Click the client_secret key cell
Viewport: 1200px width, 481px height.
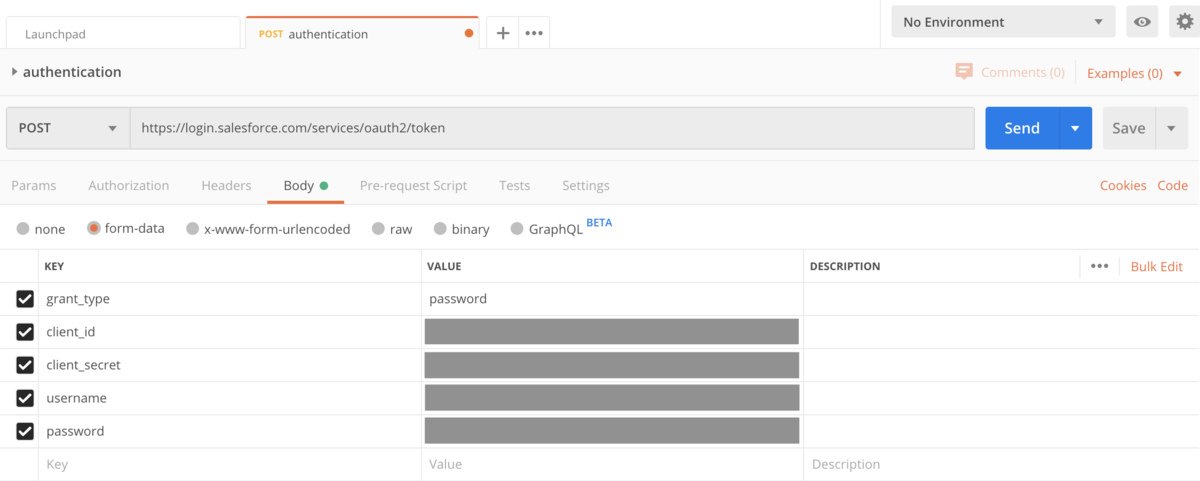click(230, 365)
